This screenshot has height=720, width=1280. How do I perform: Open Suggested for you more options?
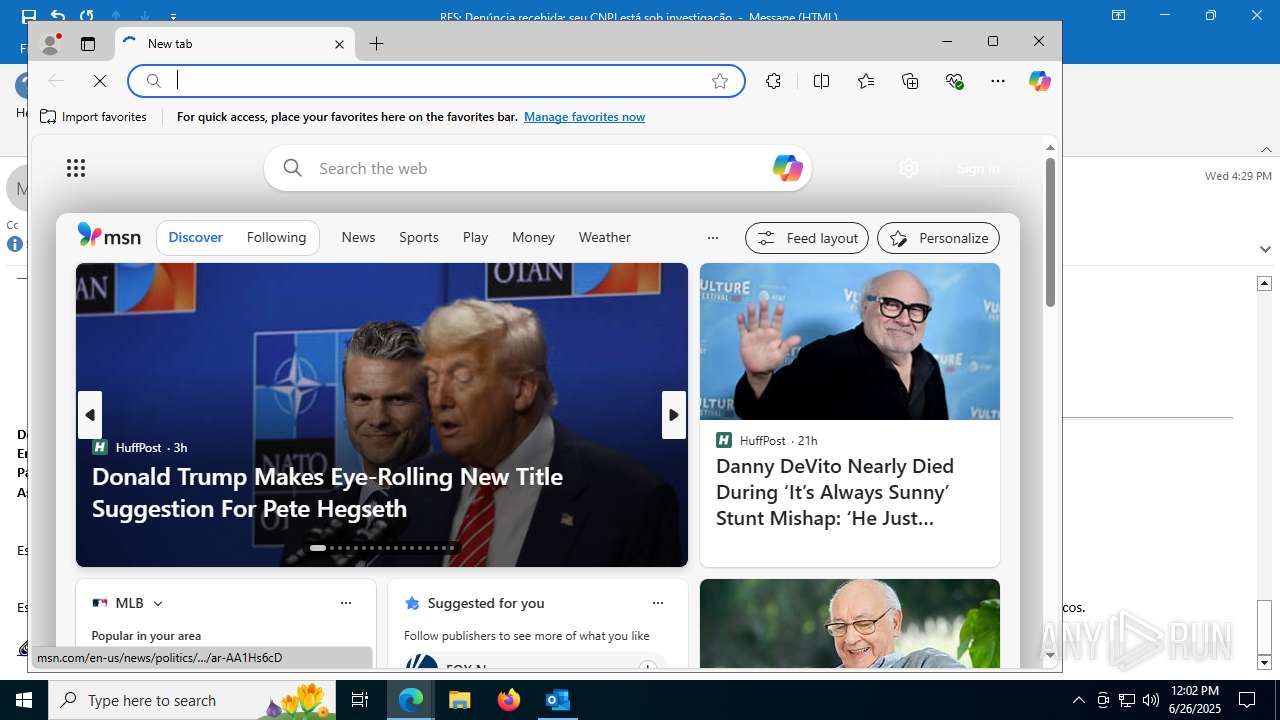[x=658, y=603]
